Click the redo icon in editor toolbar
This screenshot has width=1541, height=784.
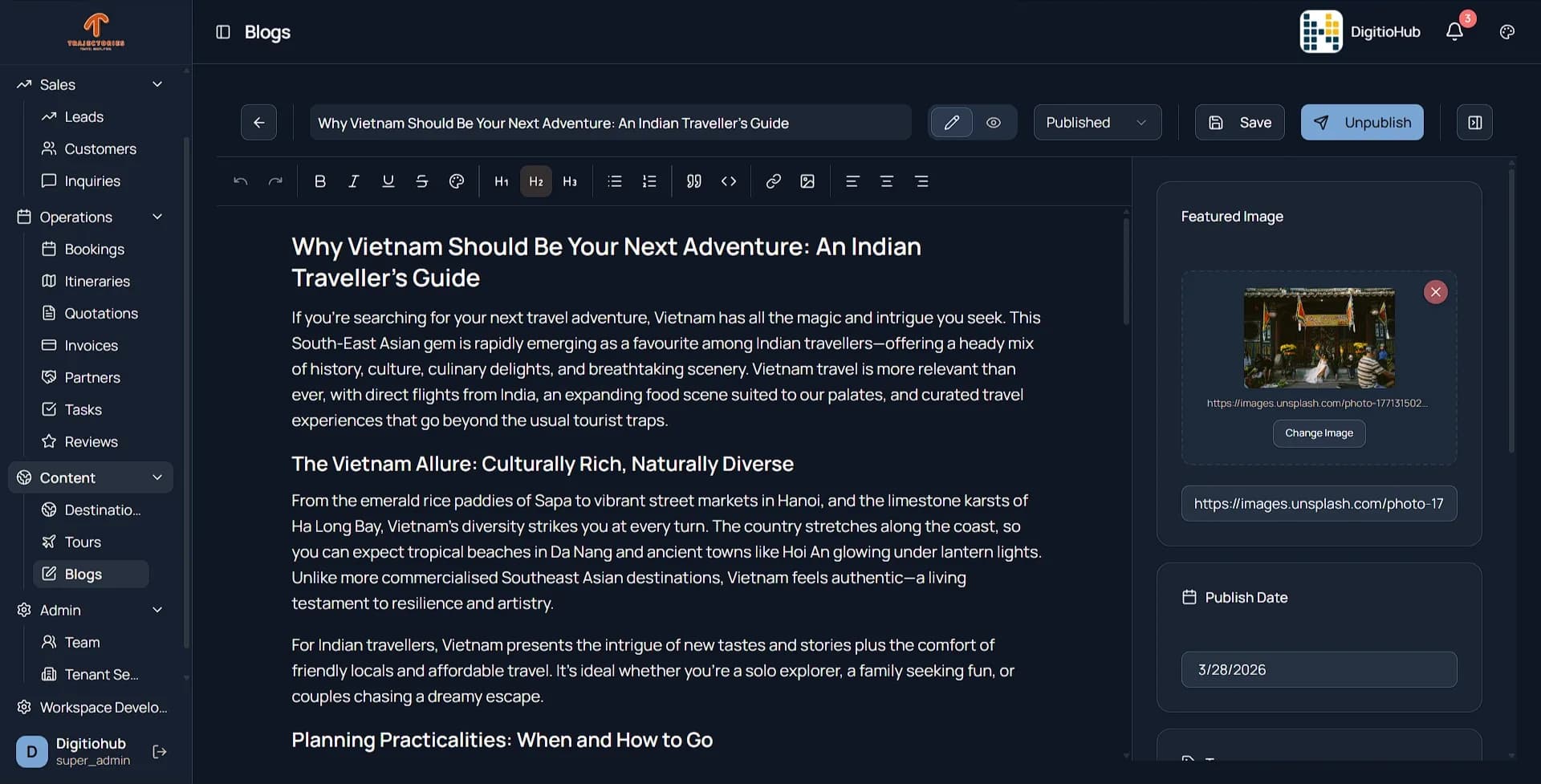275,181
